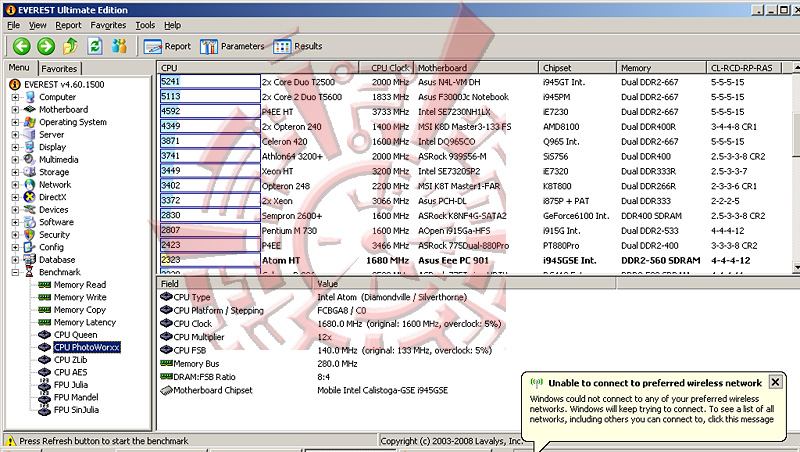Viewport: 800px width, 452px height.
Task: Select FPU Mandel benchmark
Action: (x=76, y=397)
